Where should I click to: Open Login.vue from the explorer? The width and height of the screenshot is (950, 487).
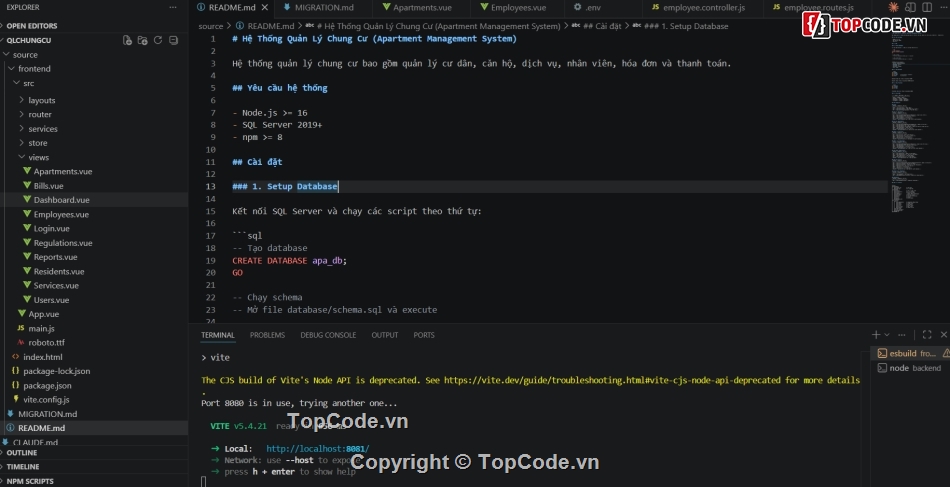[x=51, y=228]
